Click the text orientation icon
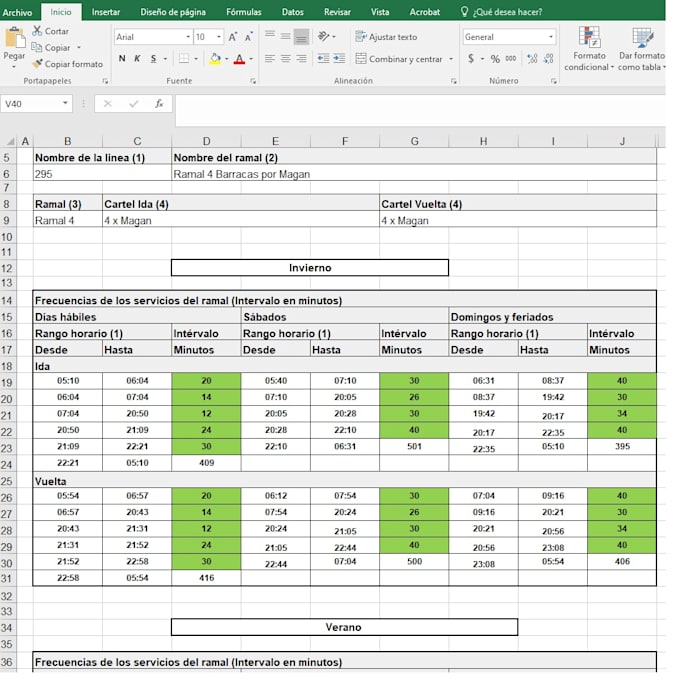Viewport: 680px width, 681px height. pyautogui.click(x=323, y=36)
